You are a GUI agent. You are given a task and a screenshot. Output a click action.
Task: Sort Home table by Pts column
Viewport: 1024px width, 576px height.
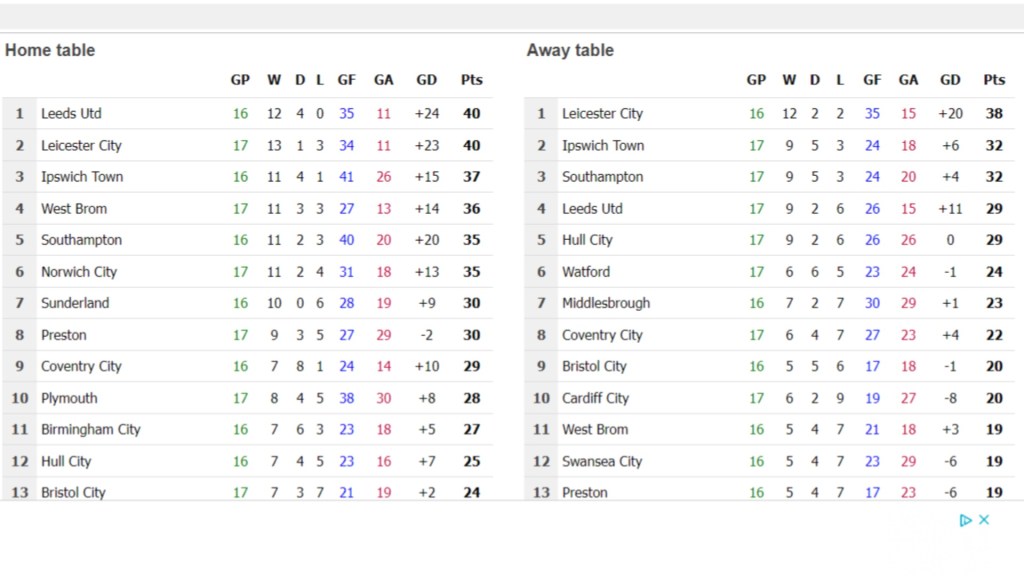click(x=471, y=80)
